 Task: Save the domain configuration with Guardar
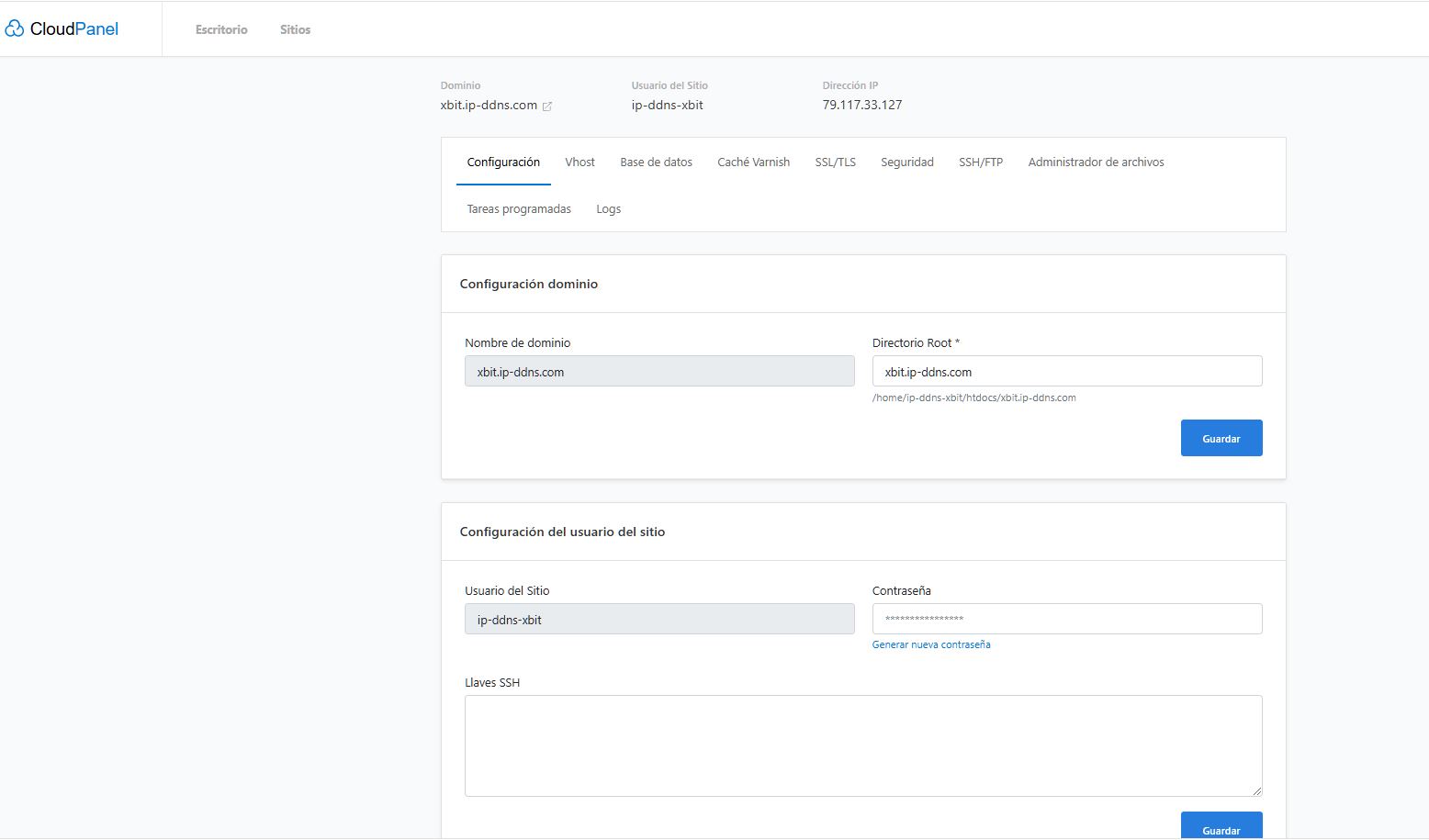coord(1221,438)
